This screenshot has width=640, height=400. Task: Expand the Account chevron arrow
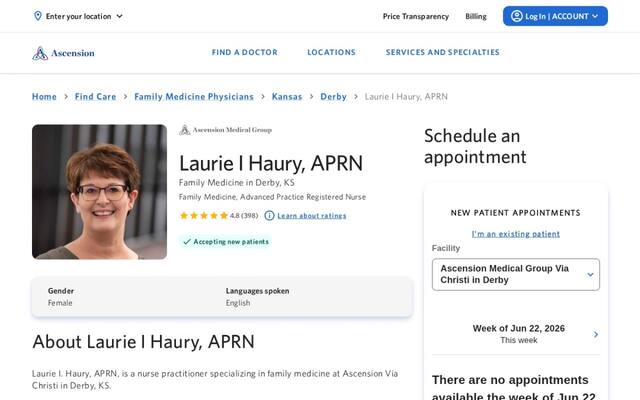click(x=595, y=16)
